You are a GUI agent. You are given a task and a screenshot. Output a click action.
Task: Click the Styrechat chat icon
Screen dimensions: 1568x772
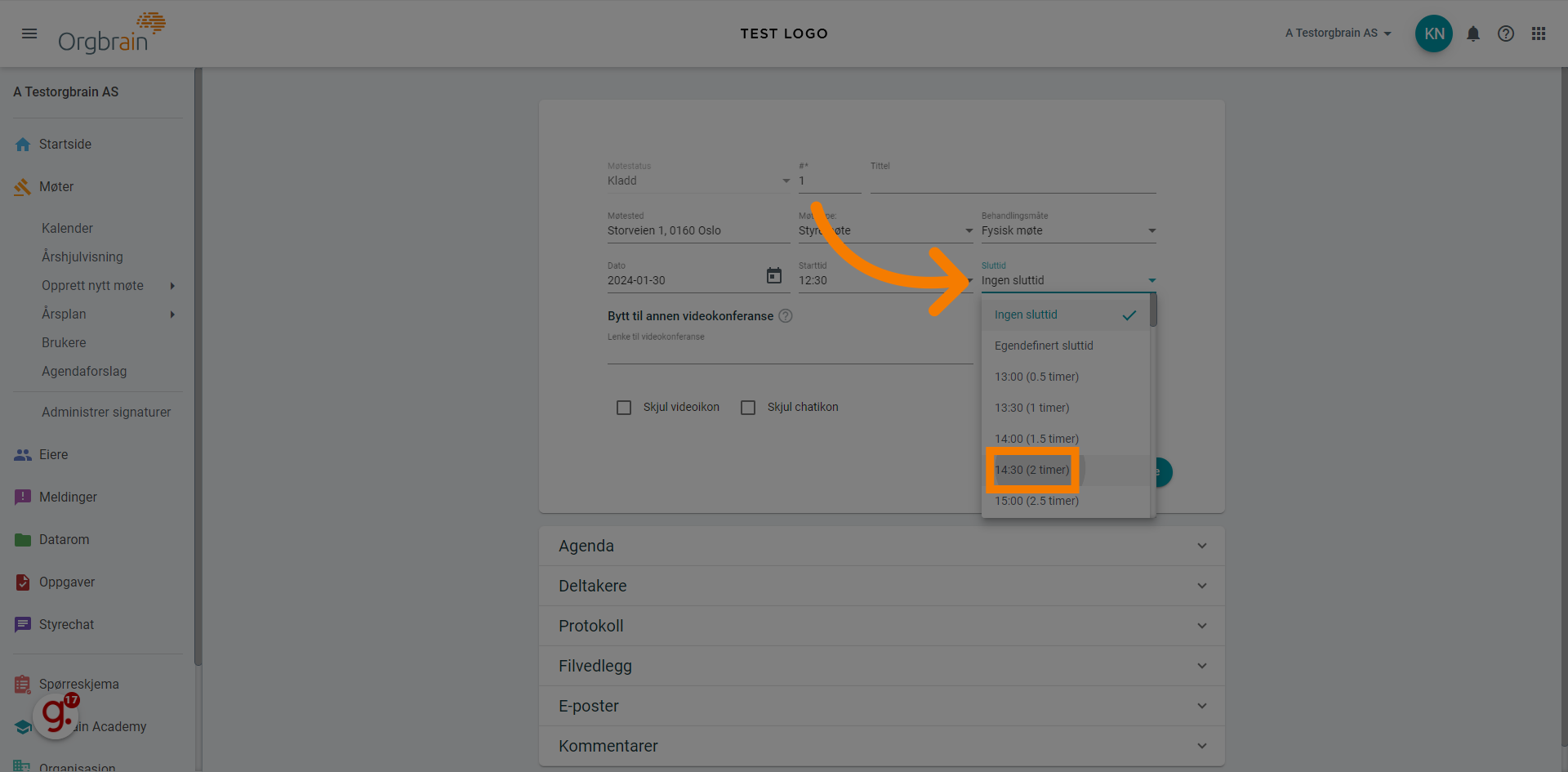[23, 625]
